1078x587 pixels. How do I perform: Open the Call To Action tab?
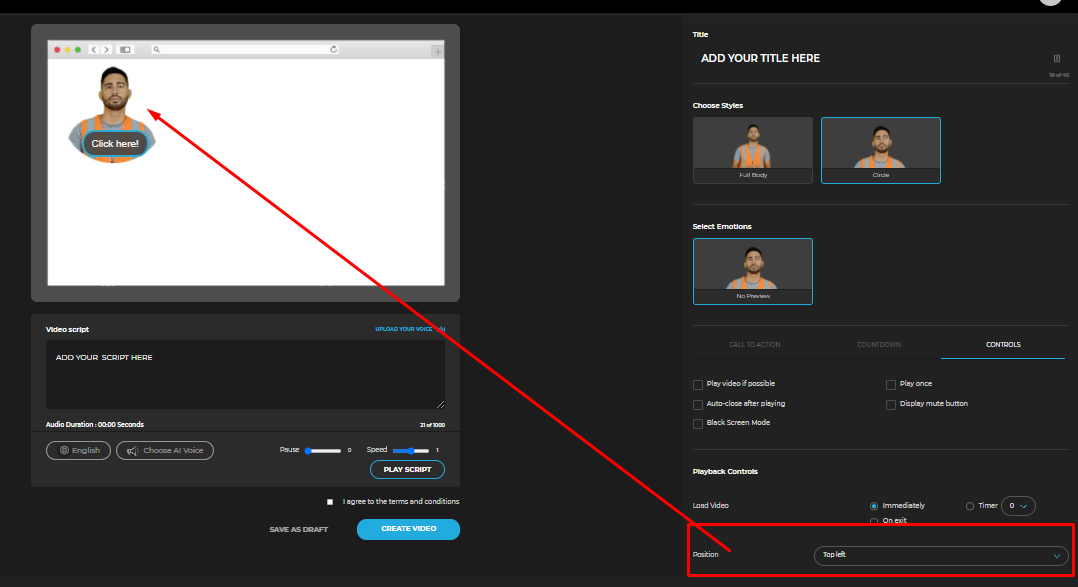click(x=754, y=344)
